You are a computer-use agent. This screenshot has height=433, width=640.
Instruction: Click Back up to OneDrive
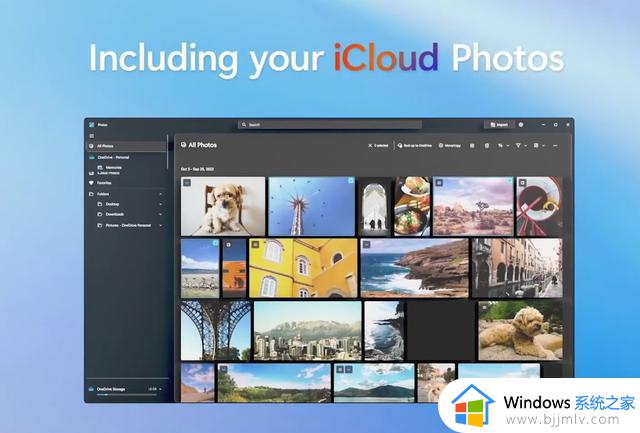(x=414, y=145)
